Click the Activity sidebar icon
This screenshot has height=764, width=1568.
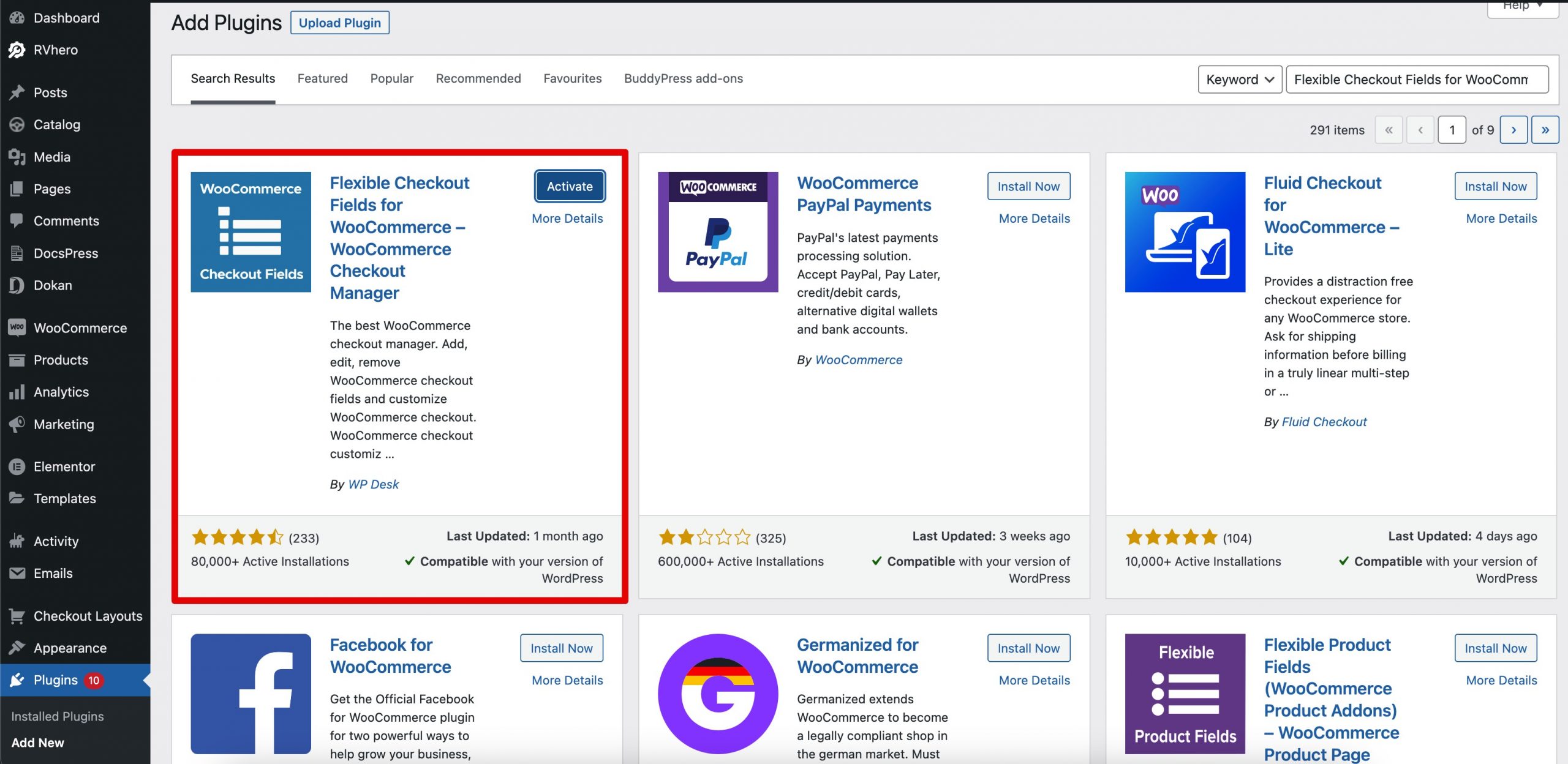[17, 541]
